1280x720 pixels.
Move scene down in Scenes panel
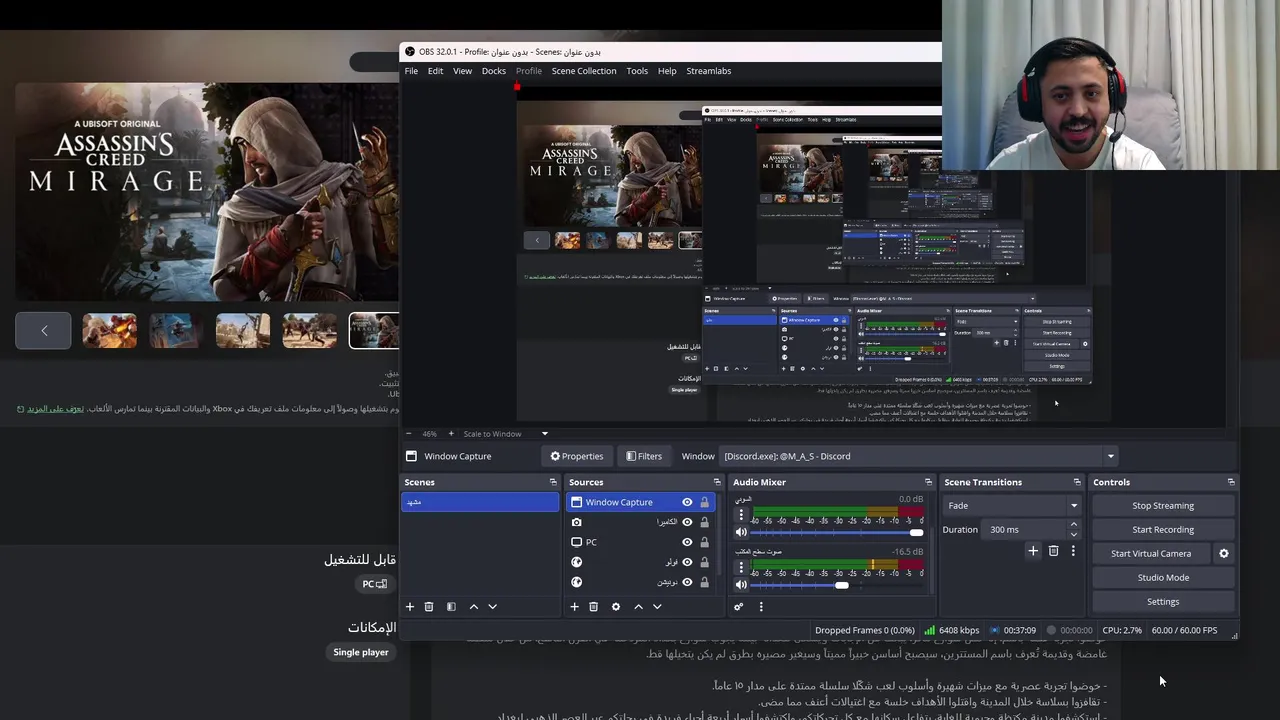point(492,606)
